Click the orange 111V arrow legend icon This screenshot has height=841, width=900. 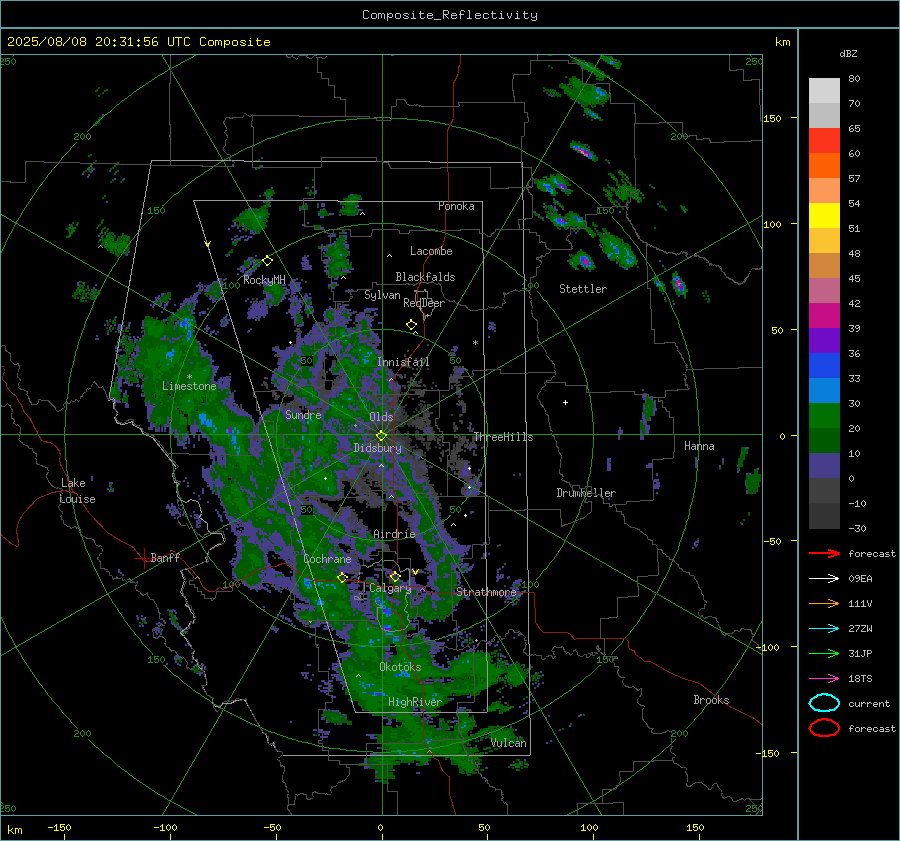(824, 603)
